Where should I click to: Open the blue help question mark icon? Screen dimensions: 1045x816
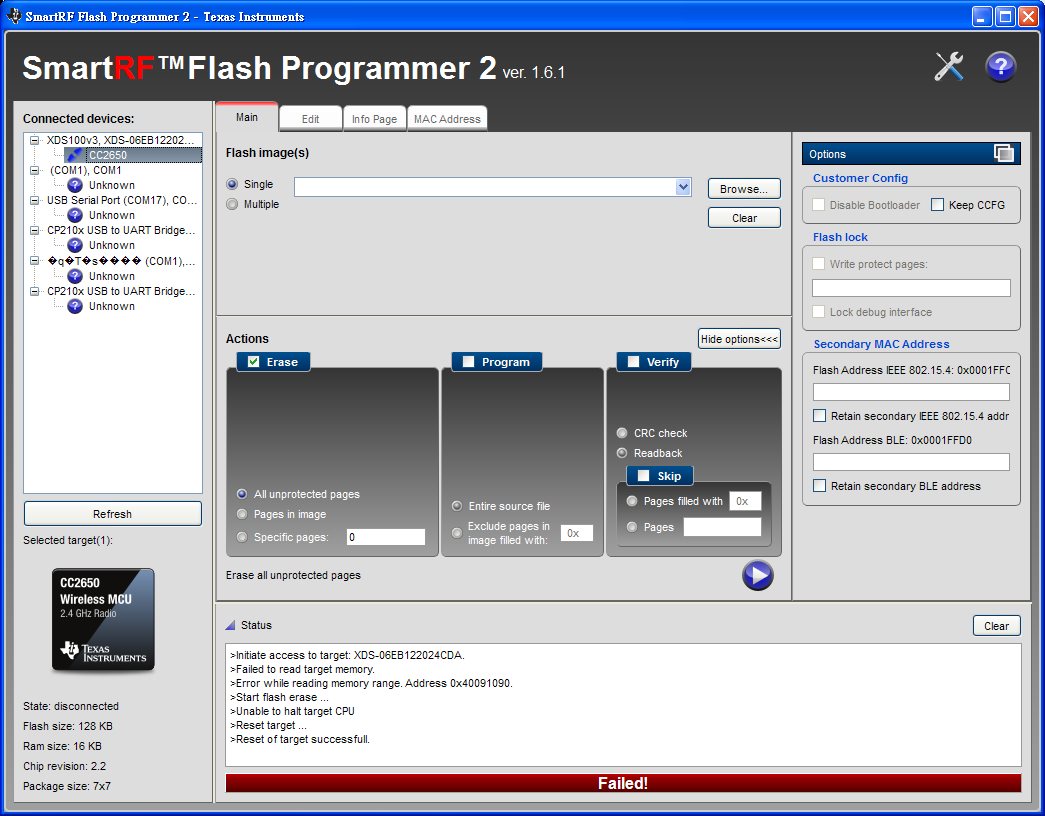tap(1000, 67)
